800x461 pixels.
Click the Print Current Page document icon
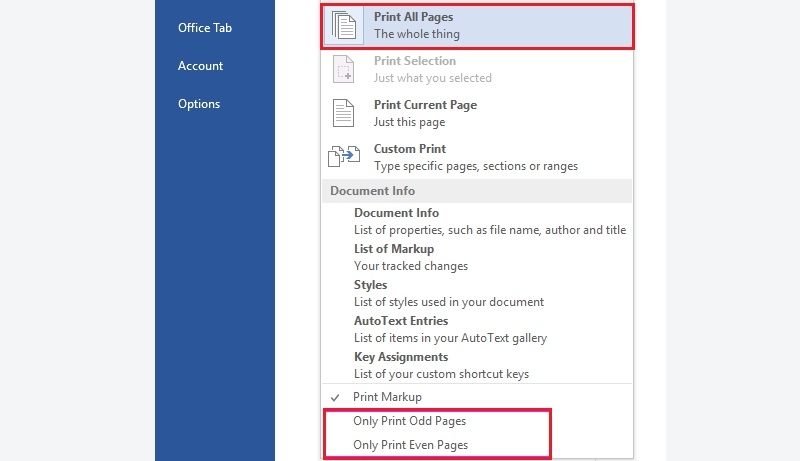coord(343,113)
